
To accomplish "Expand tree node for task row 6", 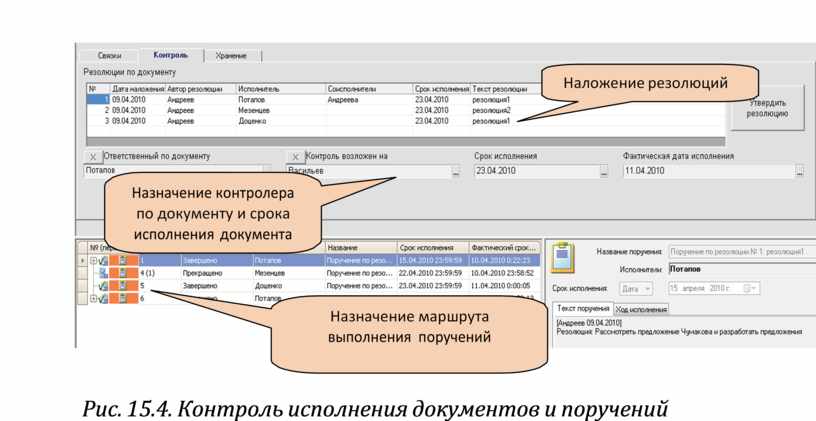I will click(93, 298).
